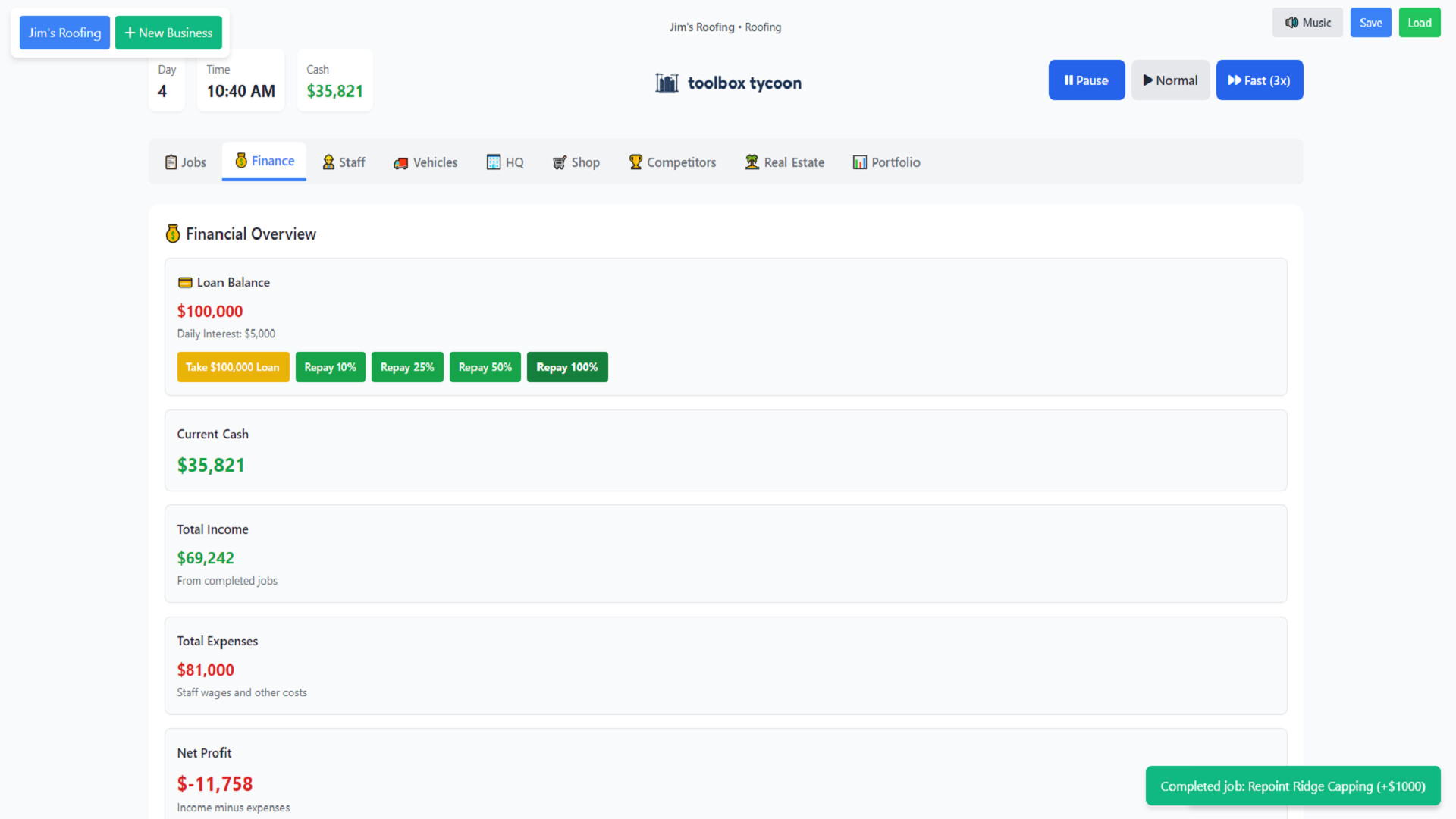Open Portfolio via its chart icon

coord(860,162)
